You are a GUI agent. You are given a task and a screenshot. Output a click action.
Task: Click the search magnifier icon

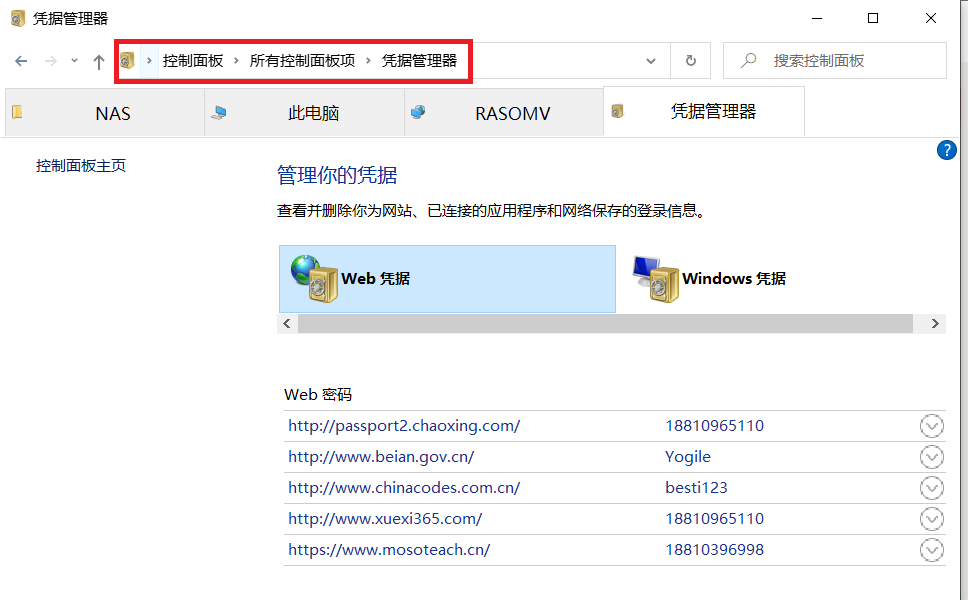point(748,60)
